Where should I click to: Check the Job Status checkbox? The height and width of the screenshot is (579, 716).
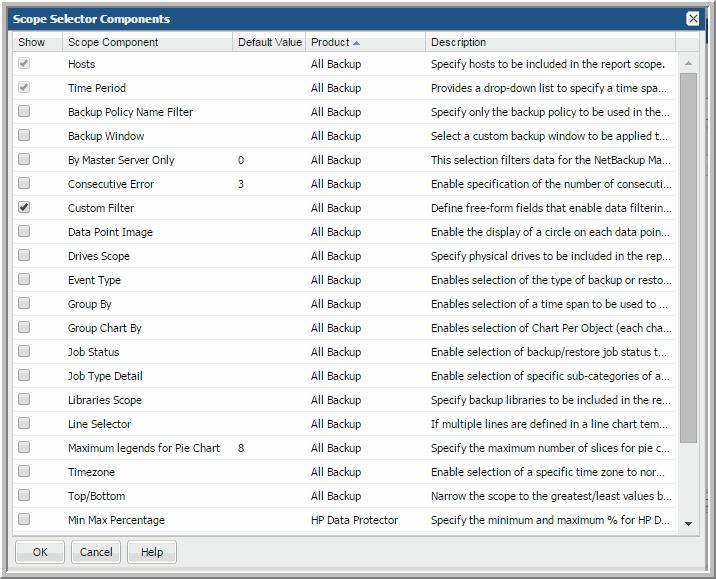24,352
